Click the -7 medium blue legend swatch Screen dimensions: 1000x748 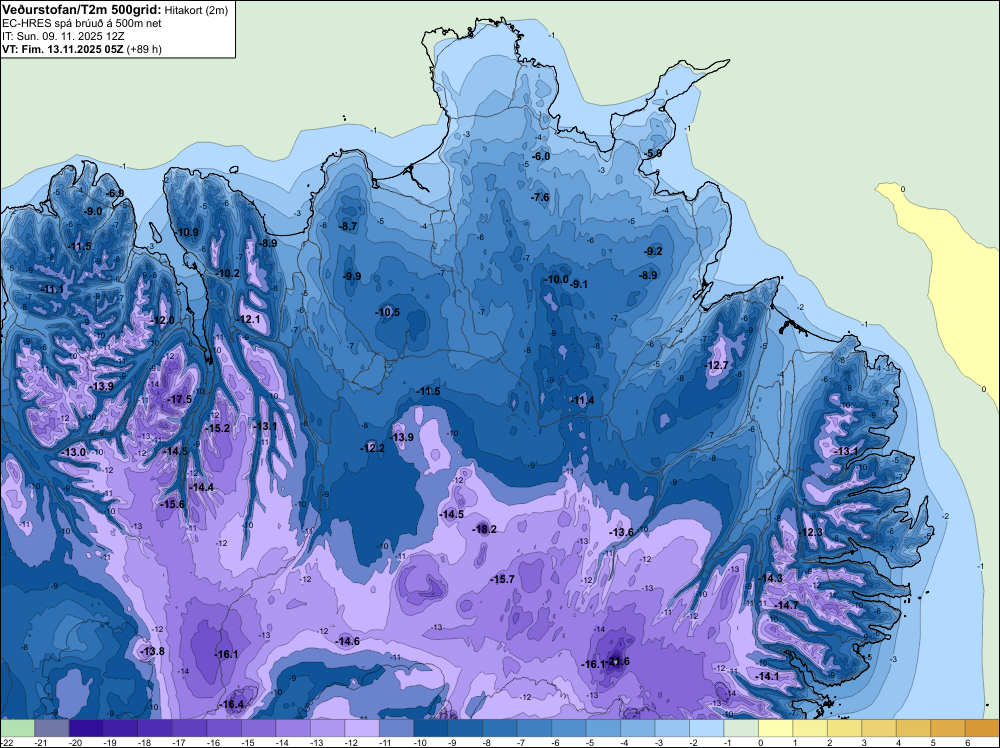click(534, 728)
